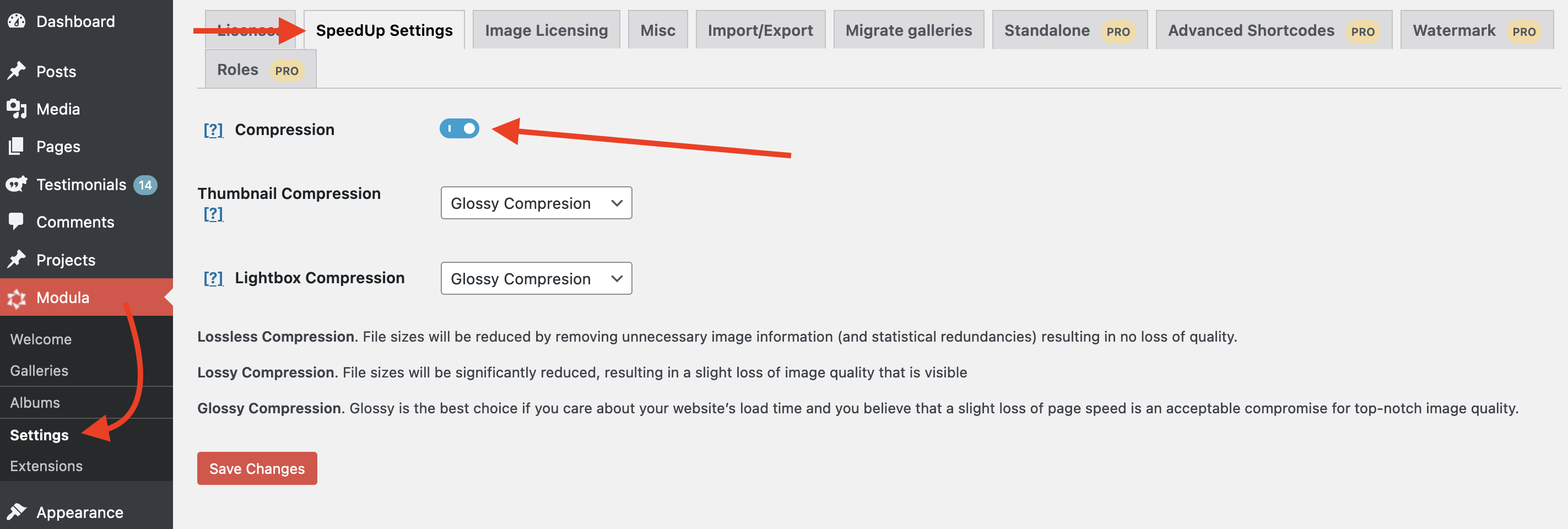The image size is (1568, 529).
Task: Click the Lightbox Compression [?] help link
Action: [213, 278]
